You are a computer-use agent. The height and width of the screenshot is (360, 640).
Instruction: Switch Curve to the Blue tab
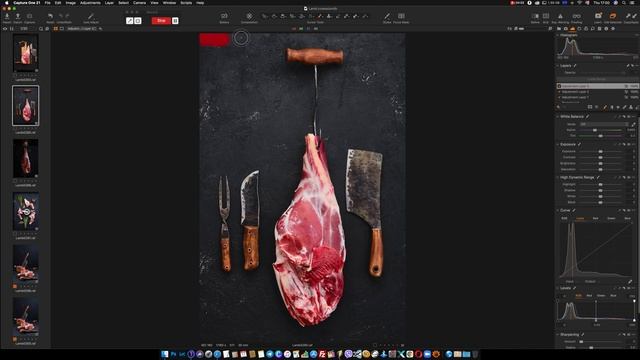pyautogui.click(x=627, y=218)
